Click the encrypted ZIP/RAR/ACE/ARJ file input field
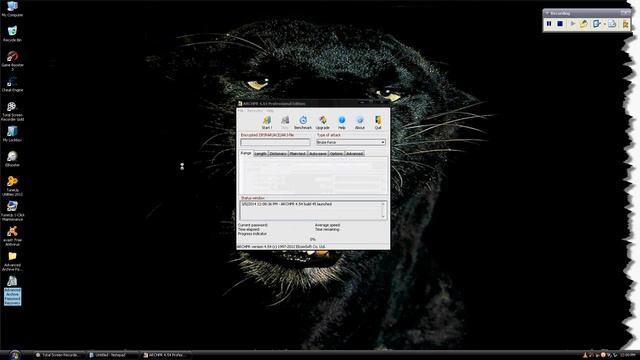 point(276,142)
